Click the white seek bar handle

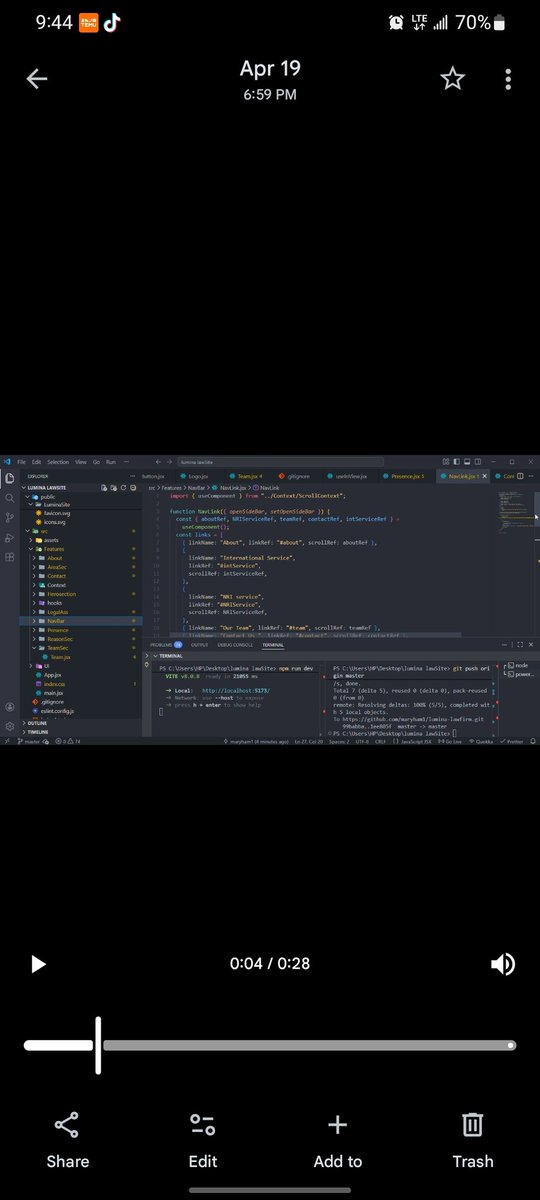click(x=98, y=1045)
